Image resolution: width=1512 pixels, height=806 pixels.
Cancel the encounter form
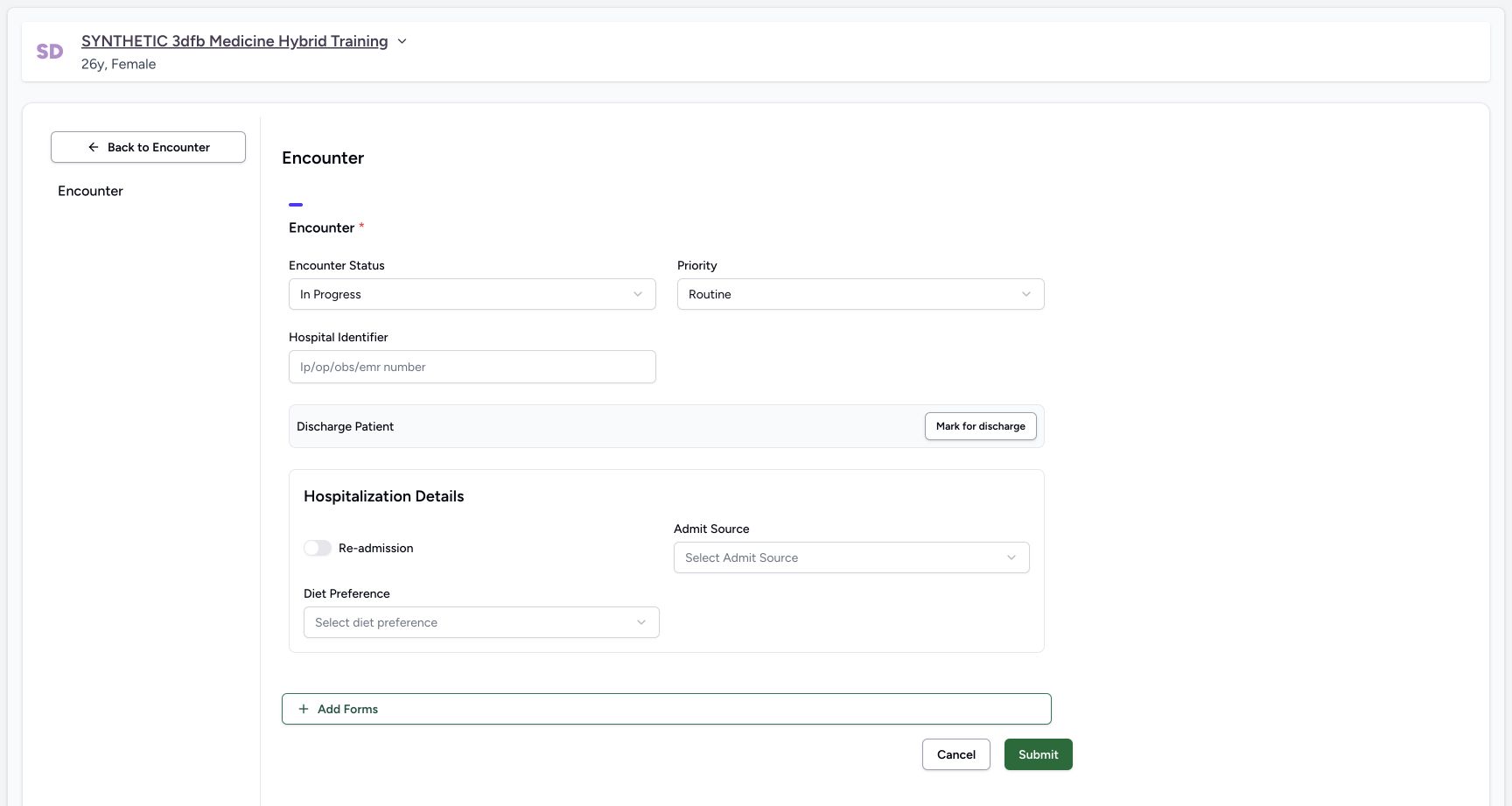point(956,754)
